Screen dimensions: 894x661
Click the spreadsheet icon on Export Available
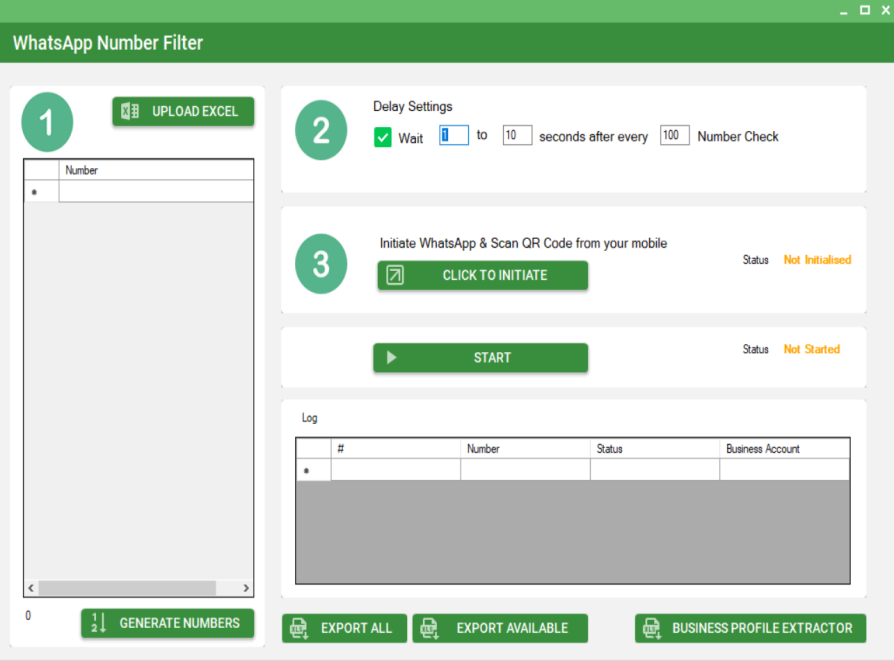(429, 628)
